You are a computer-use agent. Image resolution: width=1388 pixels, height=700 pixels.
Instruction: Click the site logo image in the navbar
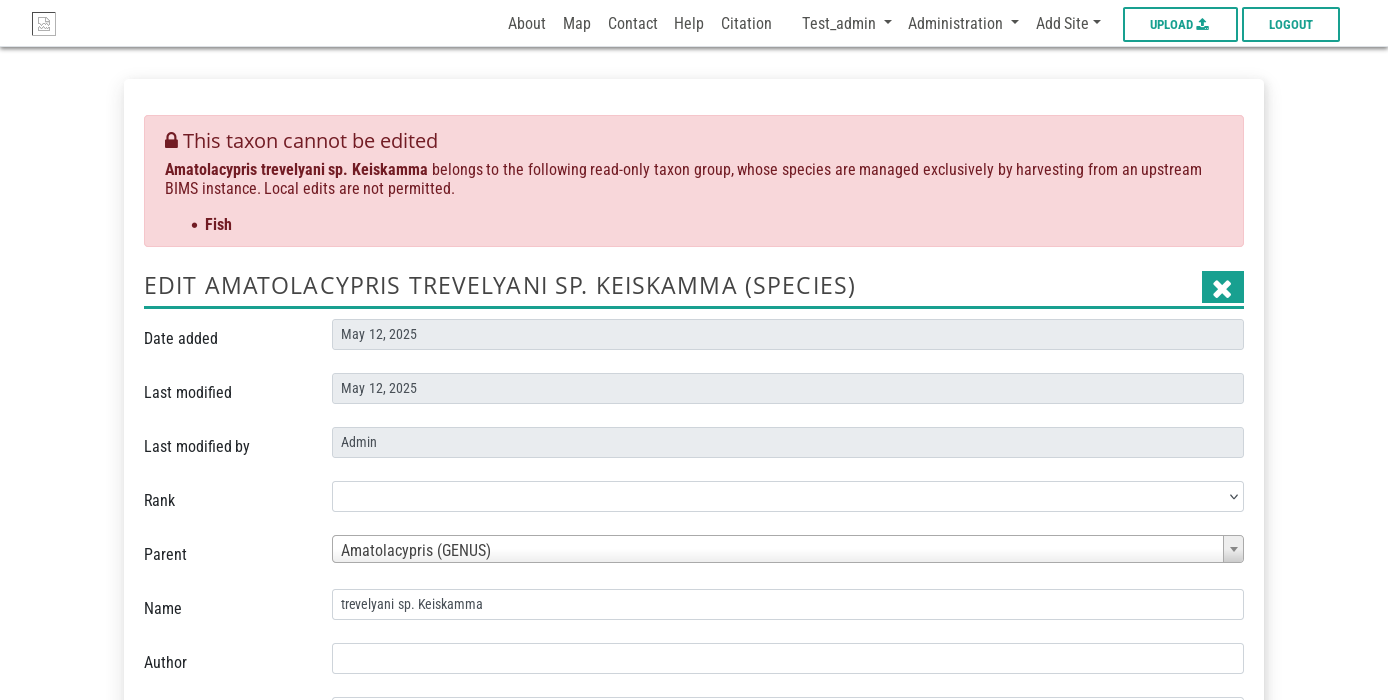coord(44,24)
